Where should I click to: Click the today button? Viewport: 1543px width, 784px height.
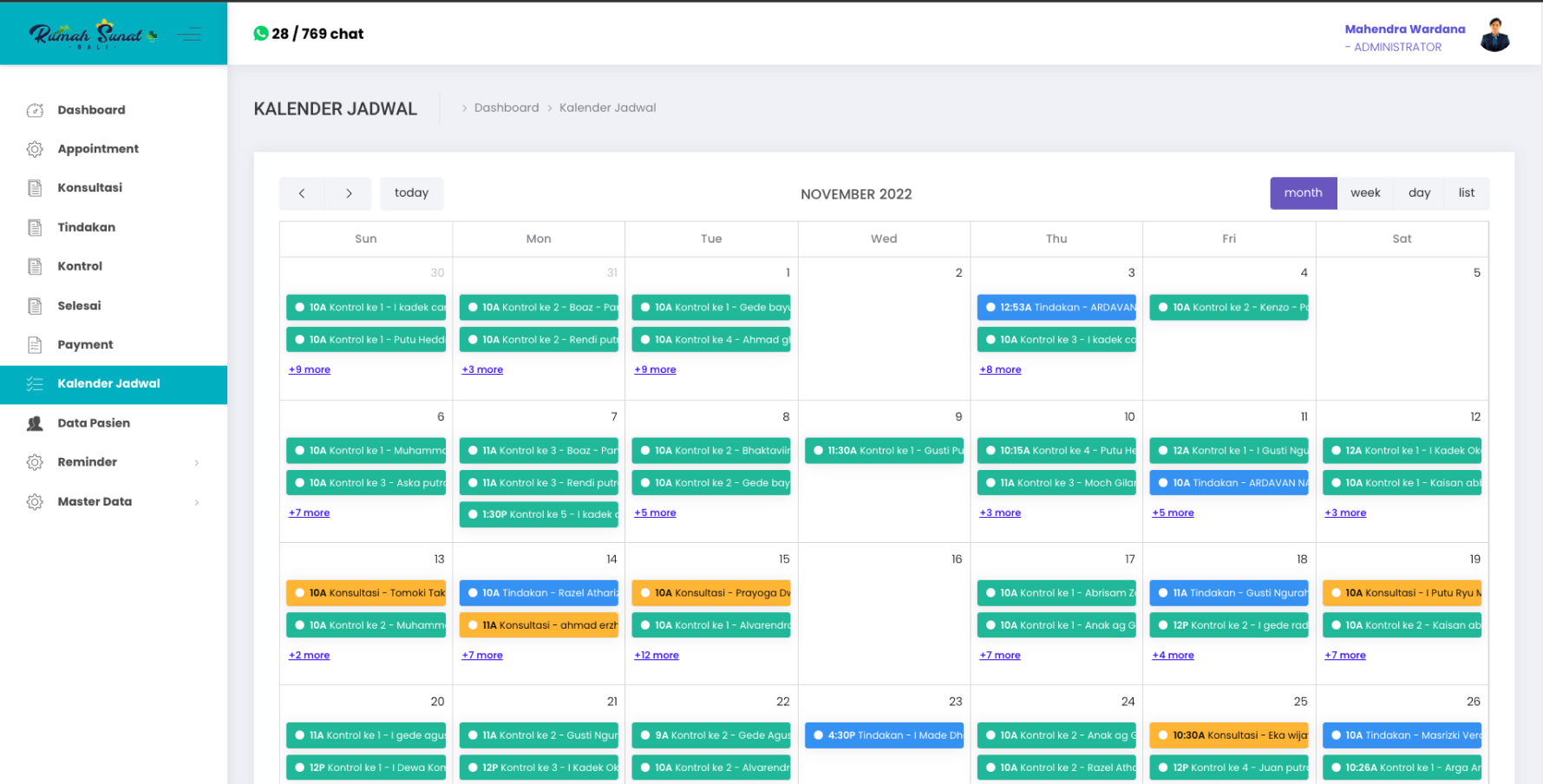point(411,193)
